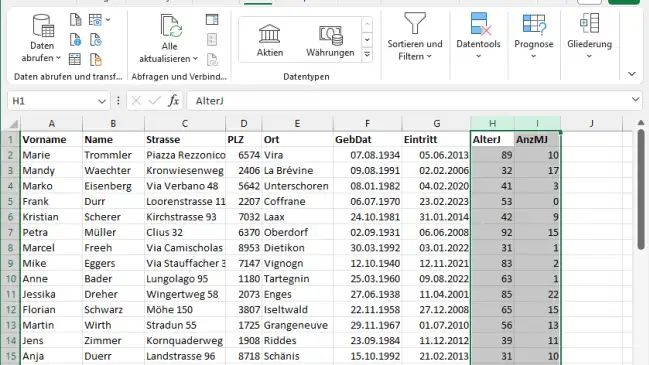The image size is (649, 365).
Task: Collapse the ribbon using the chevron
Action: [x=632, y=74]
